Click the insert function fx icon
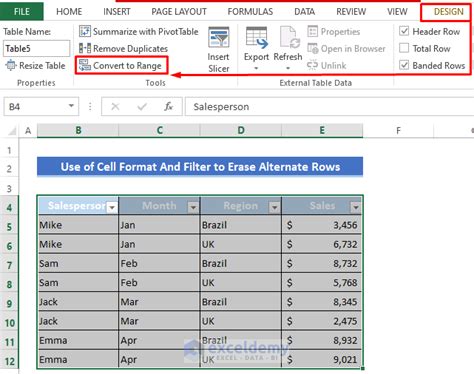Image resolution: width=474 pixels, height=374 pixels. pyautogui.click(x=168, y=107)
